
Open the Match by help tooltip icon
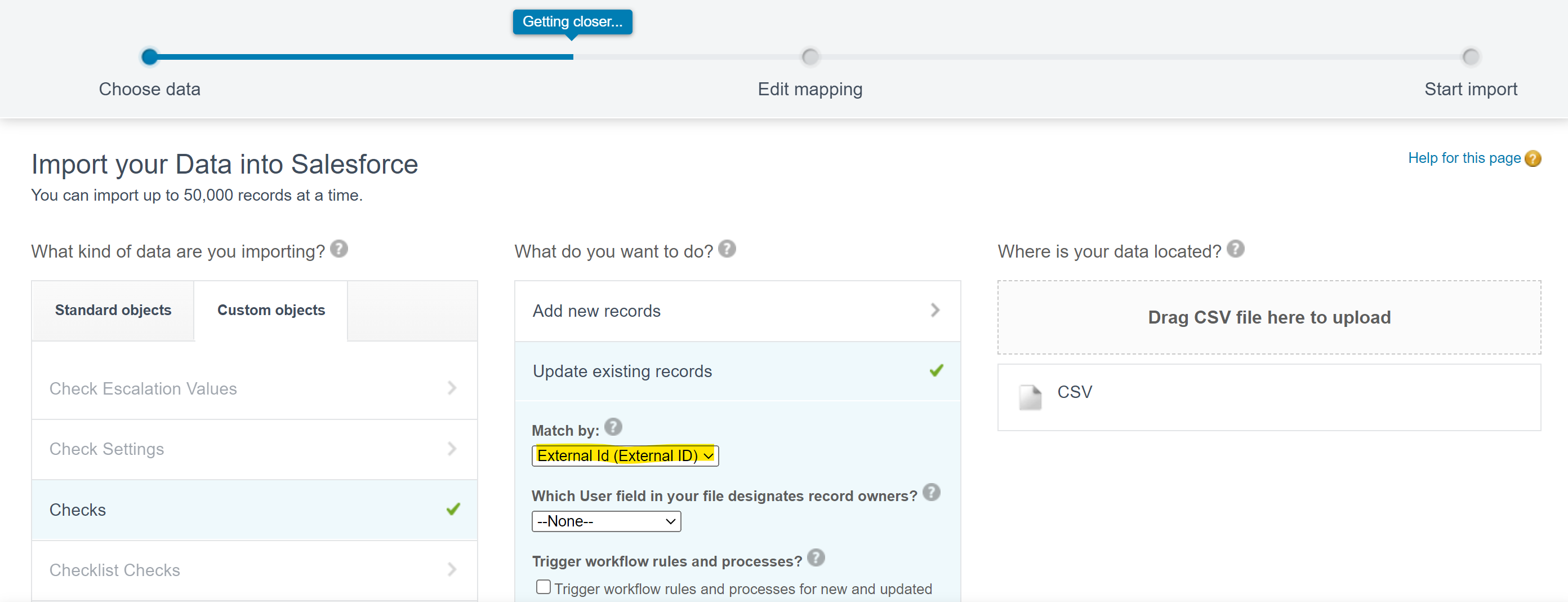[613, 427]
